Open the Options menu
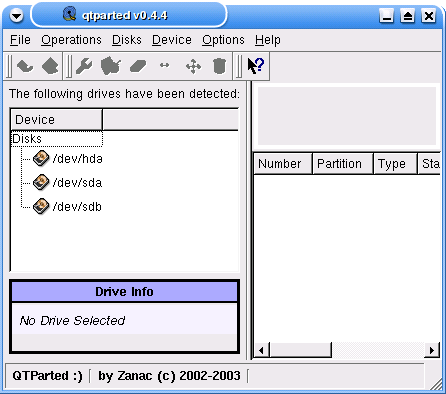Image resolution: width=446 pixels, height=394 pixels. [223, 40]
